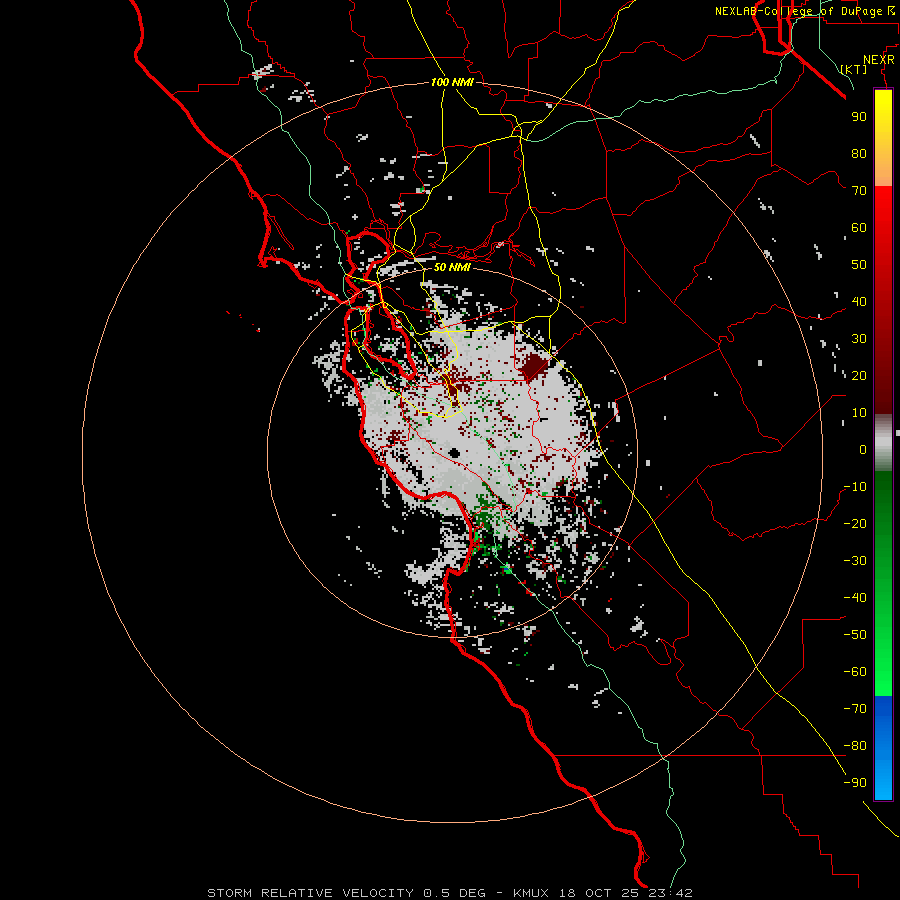Click the "100 NMI" range ring label

pos(452,82)
